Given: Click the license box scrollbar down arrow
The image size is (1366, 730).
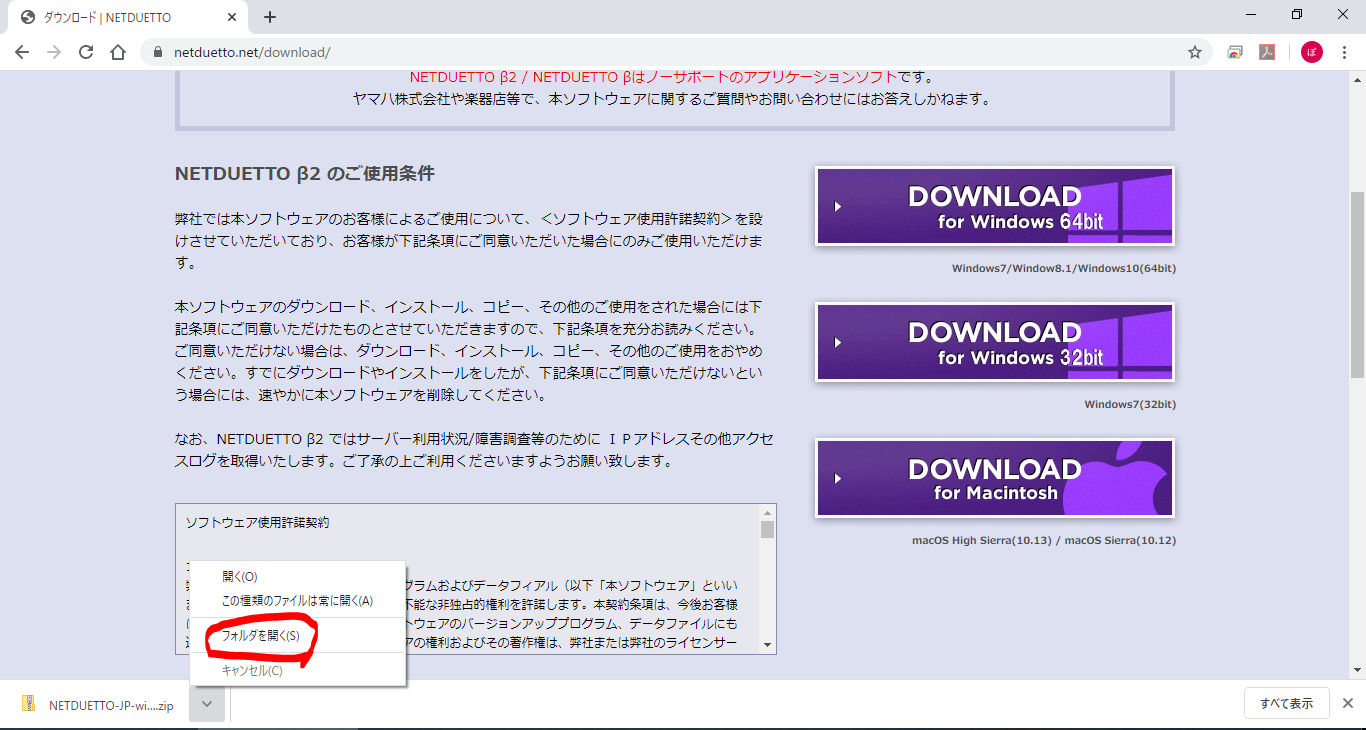Looking at the screenshot, I should 767,645.
